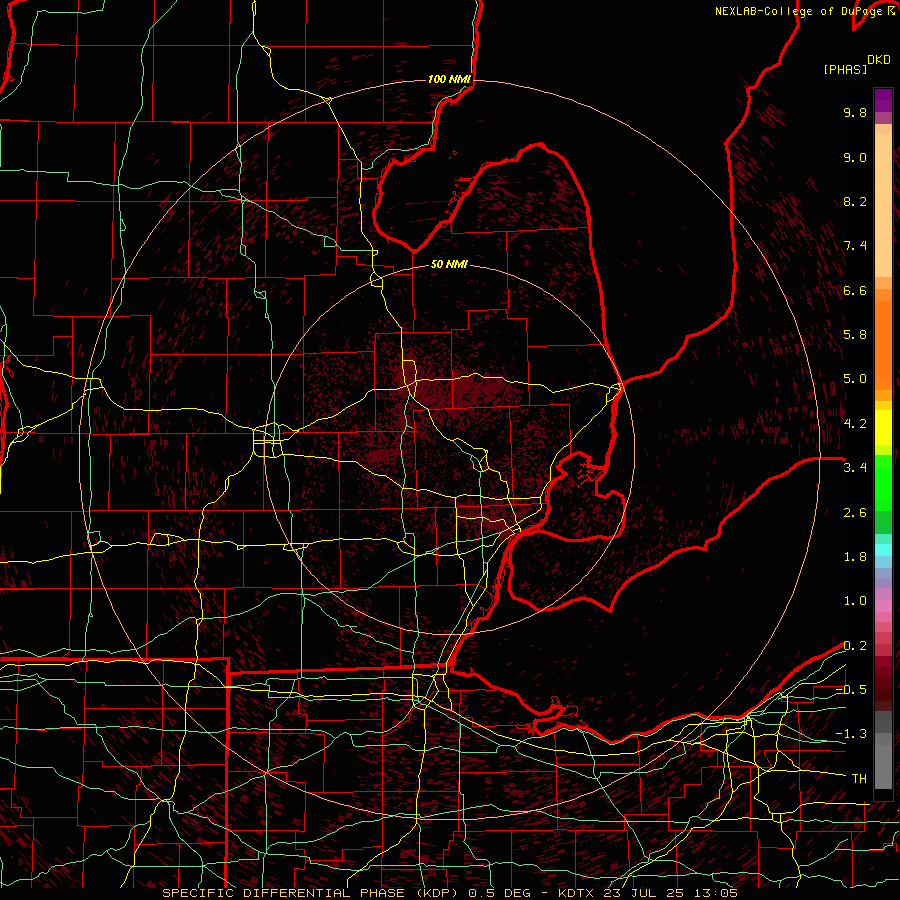Click the 5.0 scale value
This screenshot has height=900, width=900.
pos(855,379)
